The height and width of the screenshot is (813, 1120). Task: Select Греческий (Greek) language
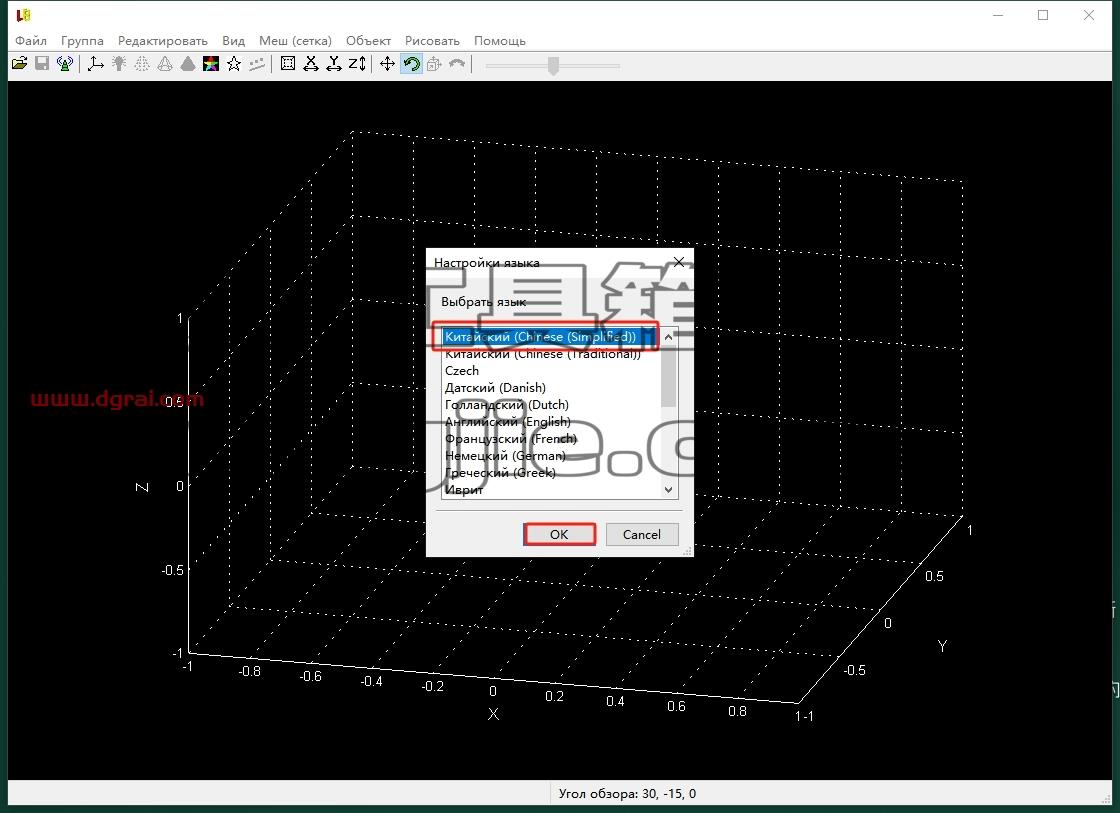click(551, 473)
